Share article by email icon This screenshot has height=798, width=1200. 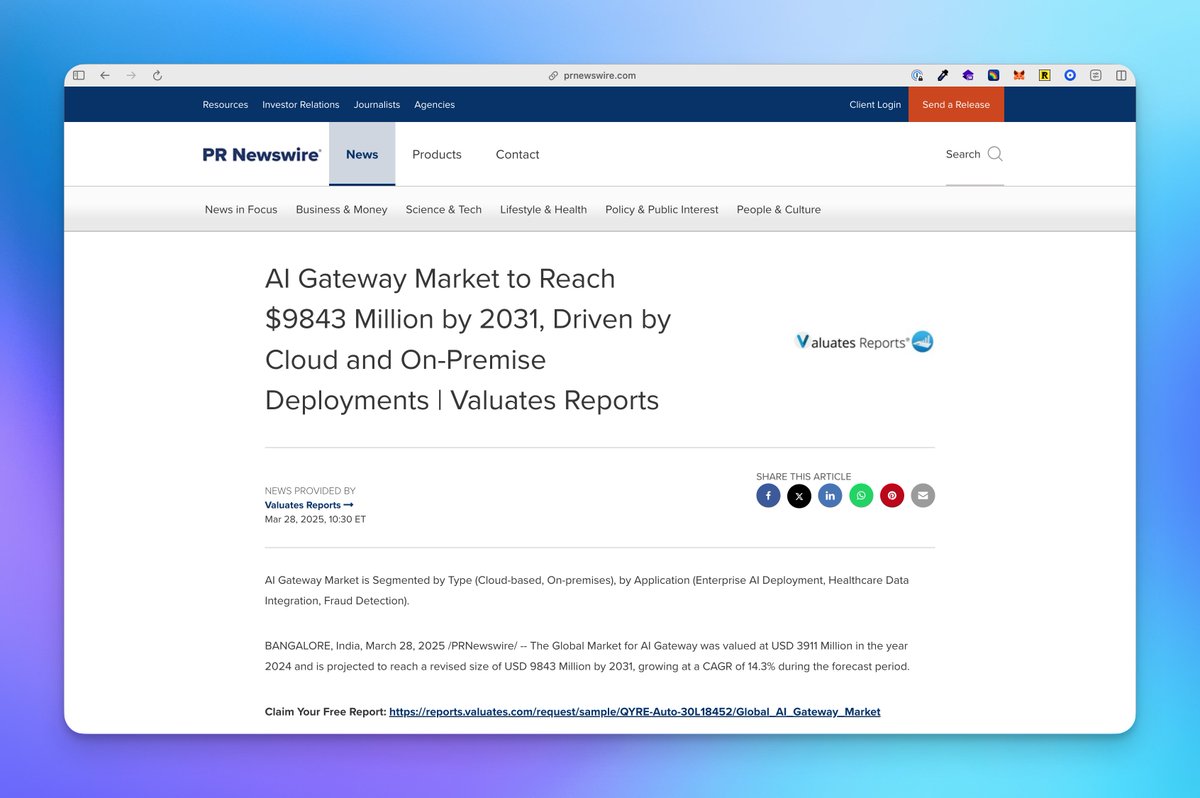pos(923,496)
